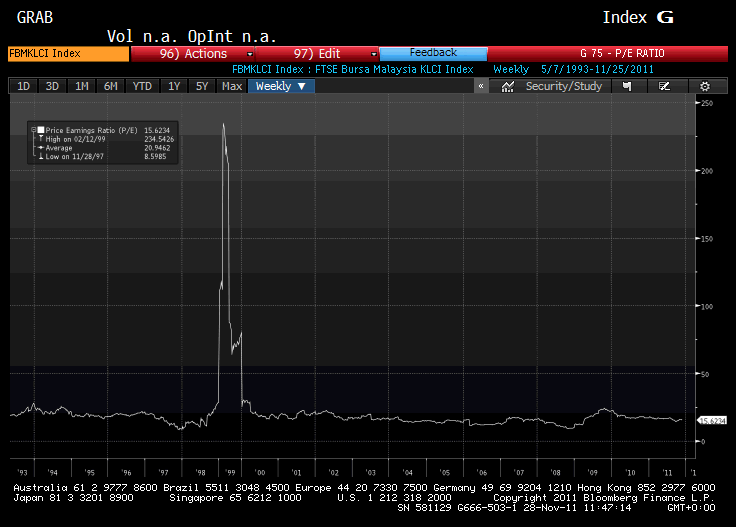
Task: Click the Vol n.a. OpInt n.a. text
Action: 192,36
